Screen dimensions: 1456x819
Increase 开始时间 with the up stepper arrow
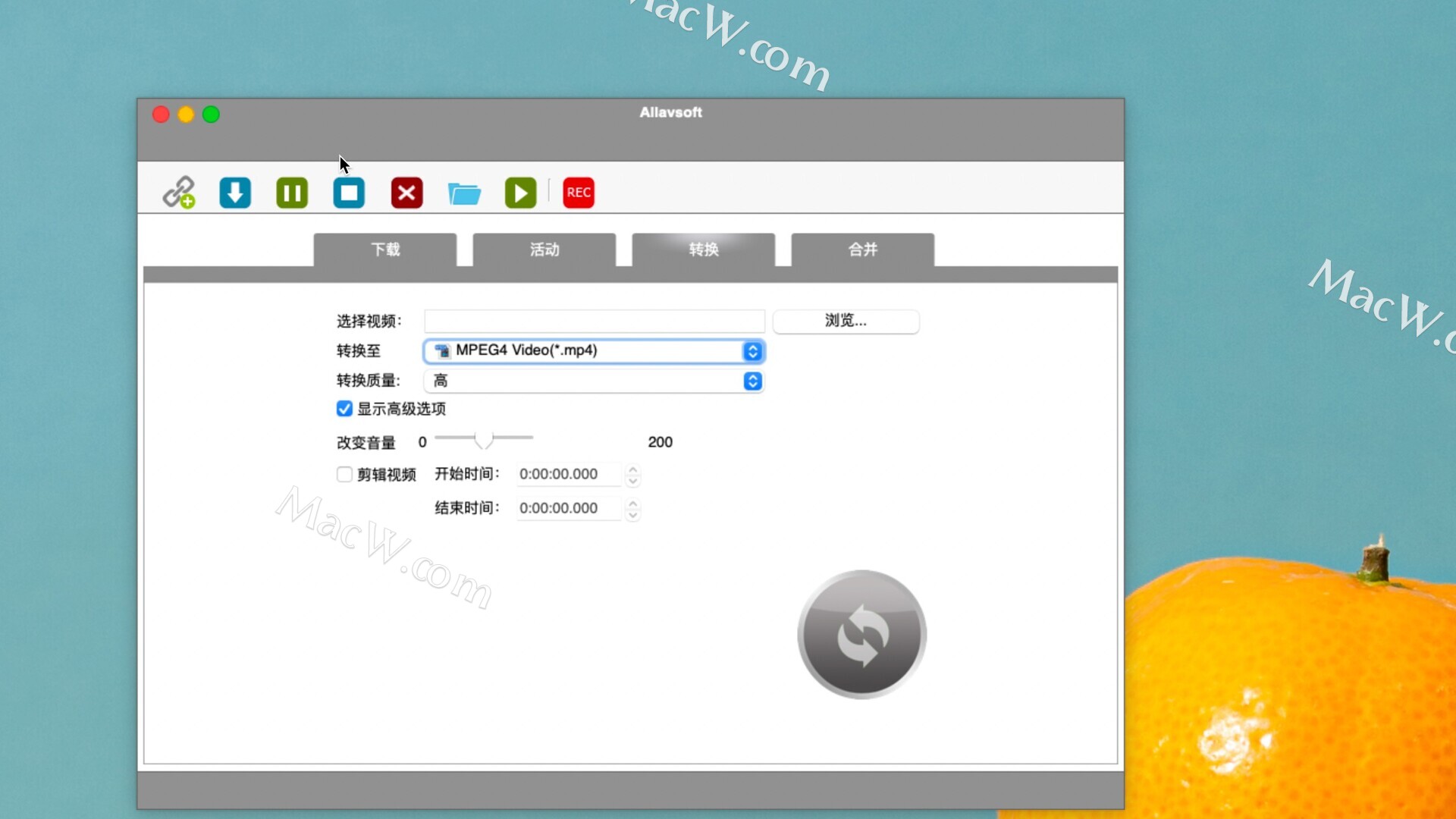click(x=633, y=469)
